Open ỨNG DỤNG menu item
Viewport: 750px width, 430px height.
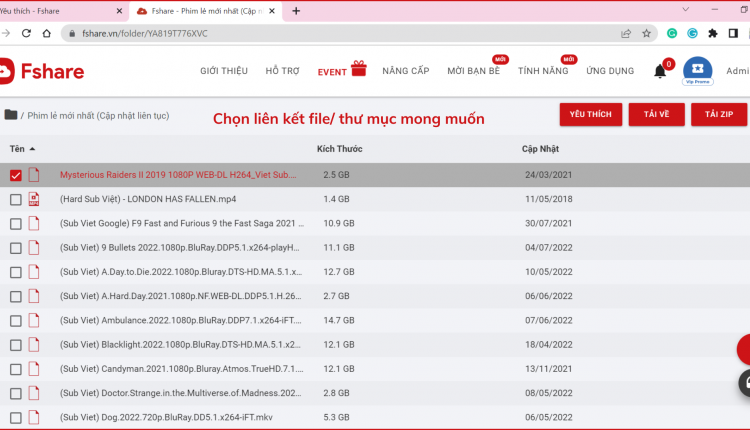[x=610, y=71]
